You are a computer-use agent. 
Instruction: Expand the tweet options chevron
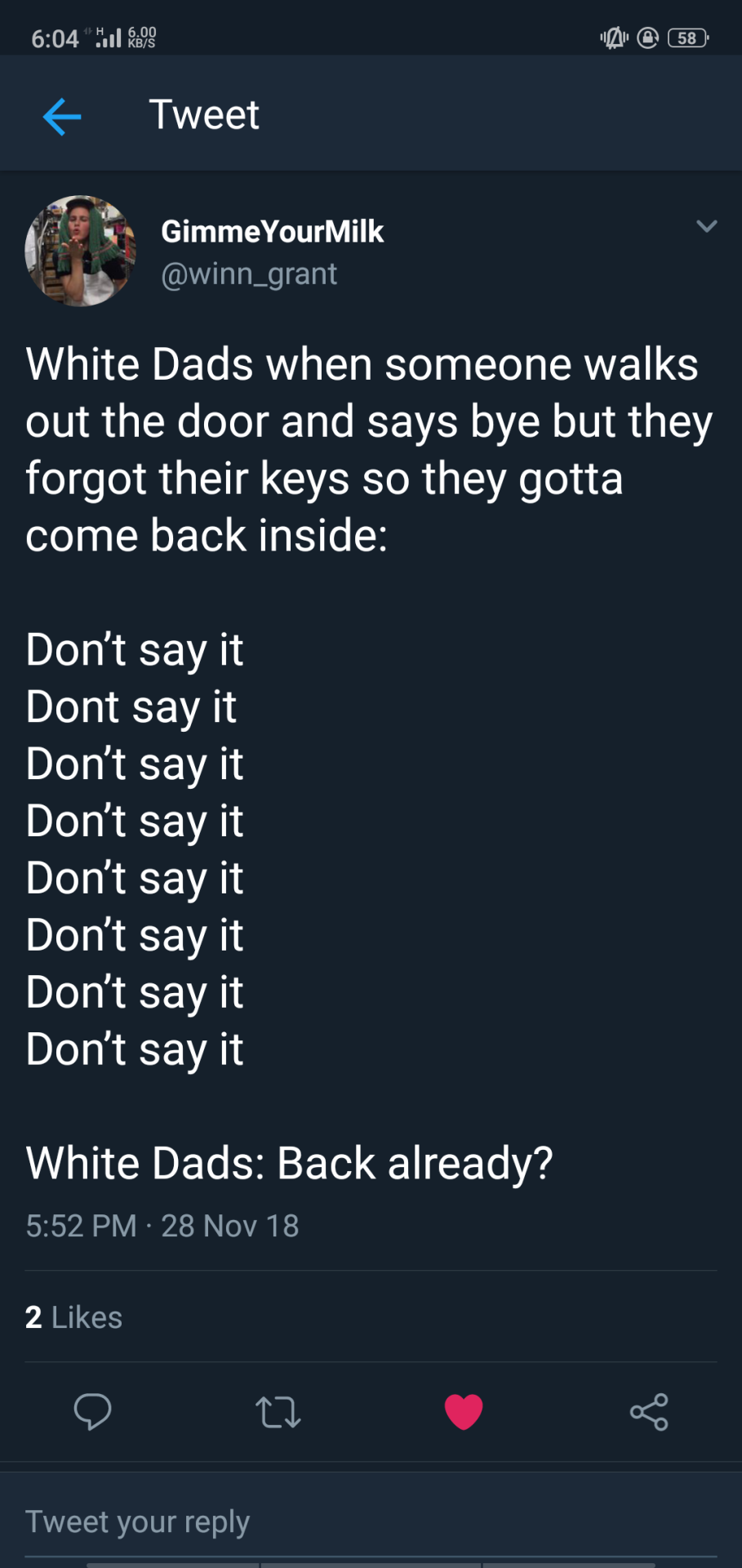707,226
